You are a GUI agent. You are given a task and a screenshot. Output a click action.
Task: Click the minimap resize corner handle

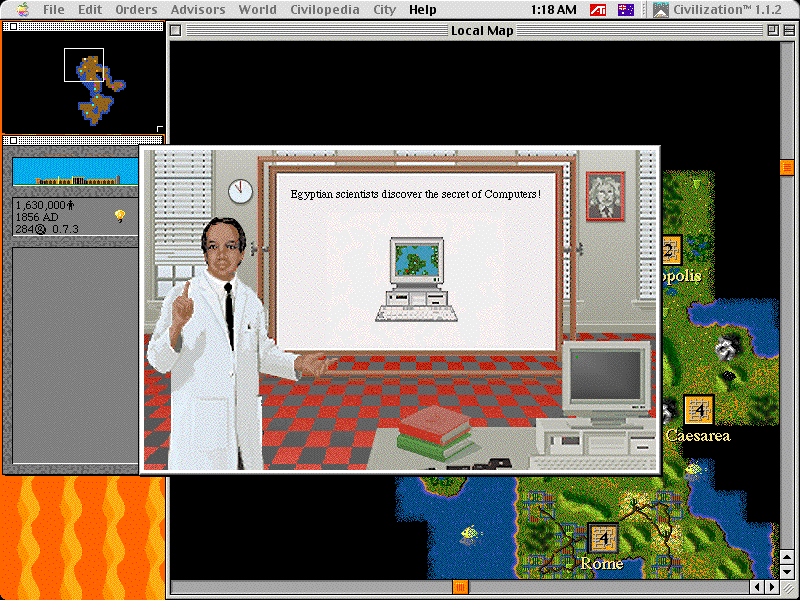pyautogui.click(x=160, y=129)
